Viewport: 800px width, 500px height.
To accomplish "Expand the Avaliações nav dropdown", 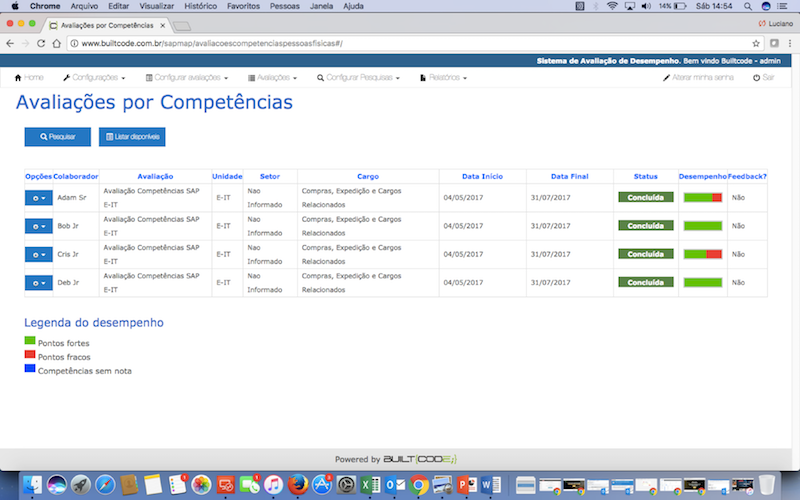I will point(272,78).
